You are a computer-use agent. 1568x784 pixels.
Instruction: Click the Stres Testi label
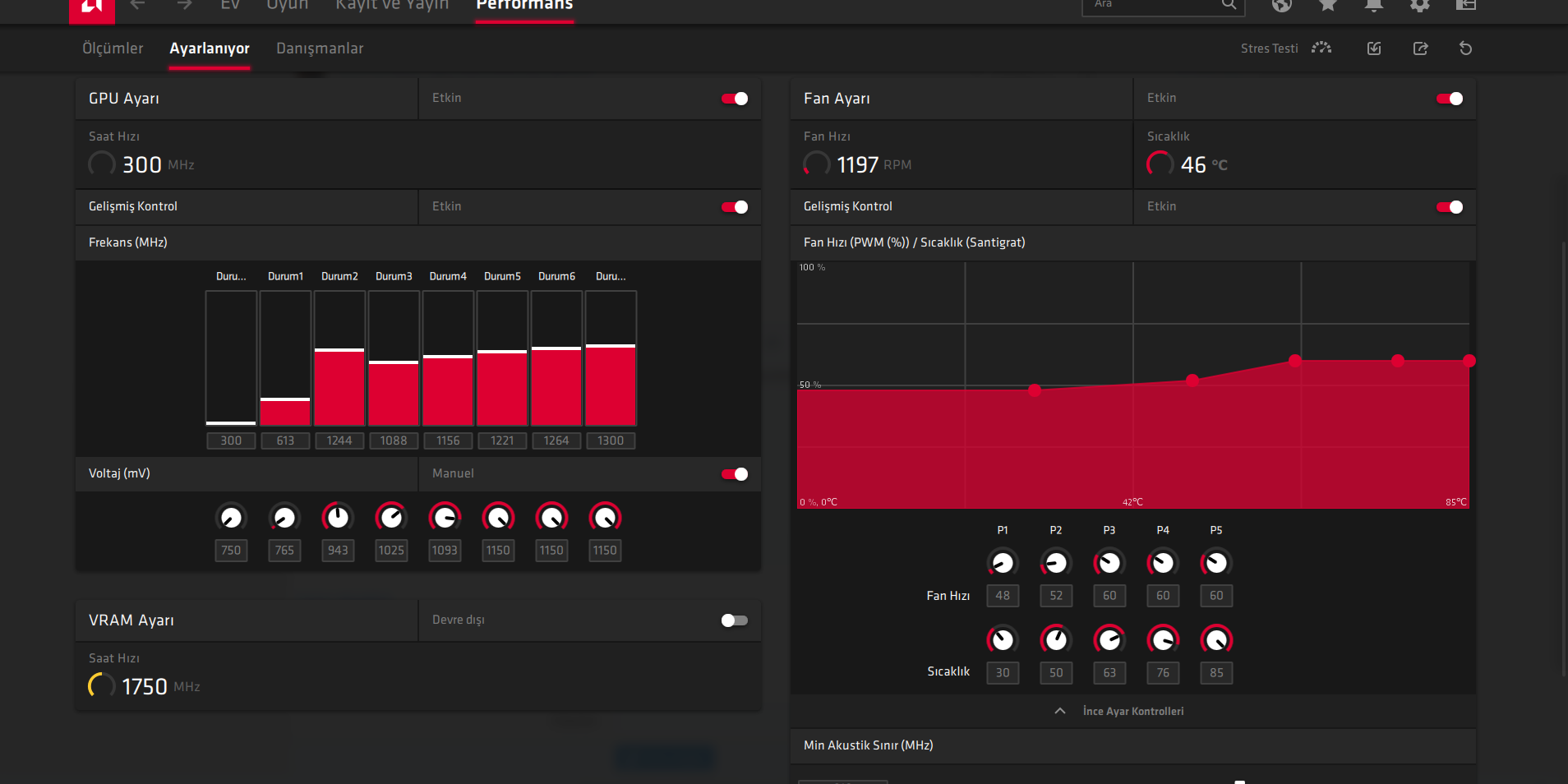(1269, 48)
